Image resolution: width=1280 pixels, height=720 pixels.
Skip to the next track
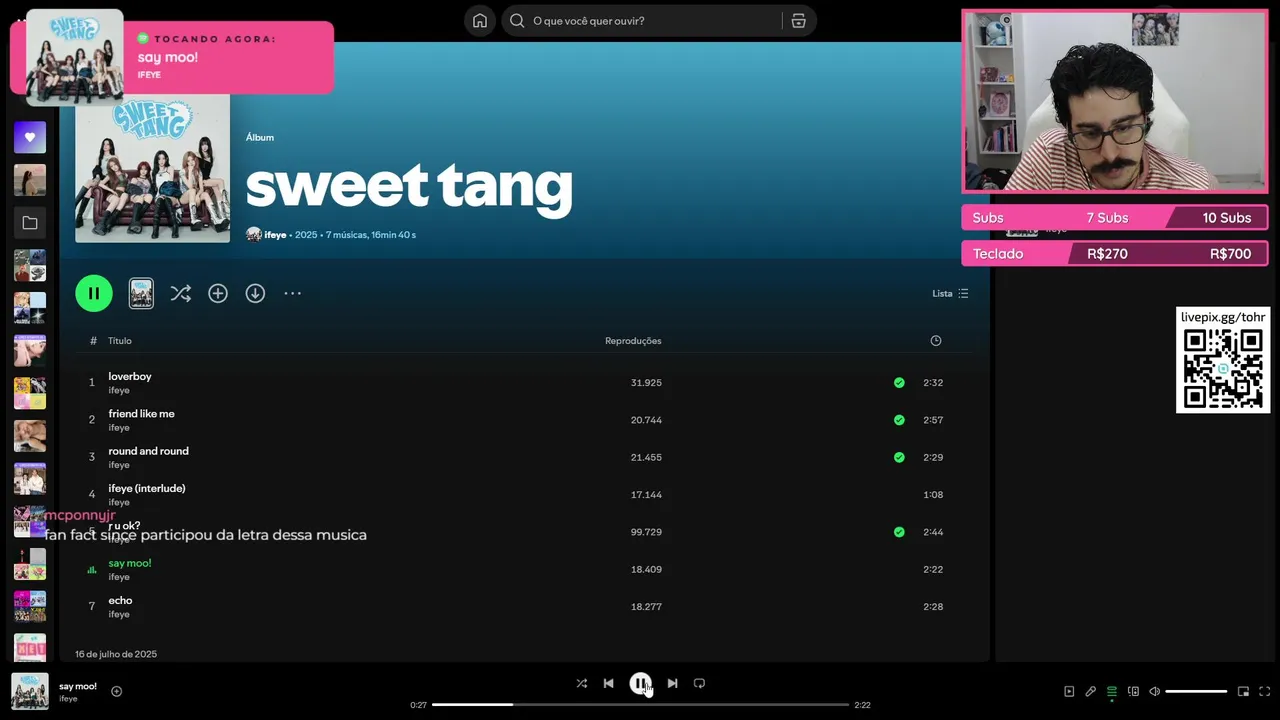click(x=672, y=683)
